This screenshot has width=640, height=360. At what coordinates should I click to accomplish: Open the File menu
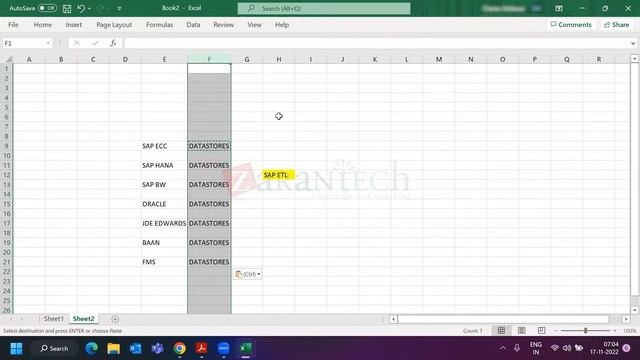point(13,25)
